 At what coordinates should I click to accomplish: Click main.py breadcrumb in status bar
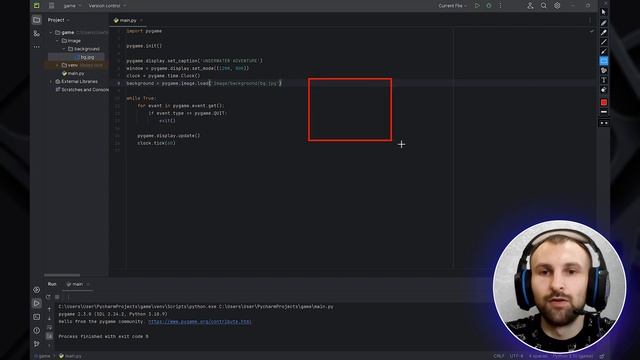[x=71, y=356]
